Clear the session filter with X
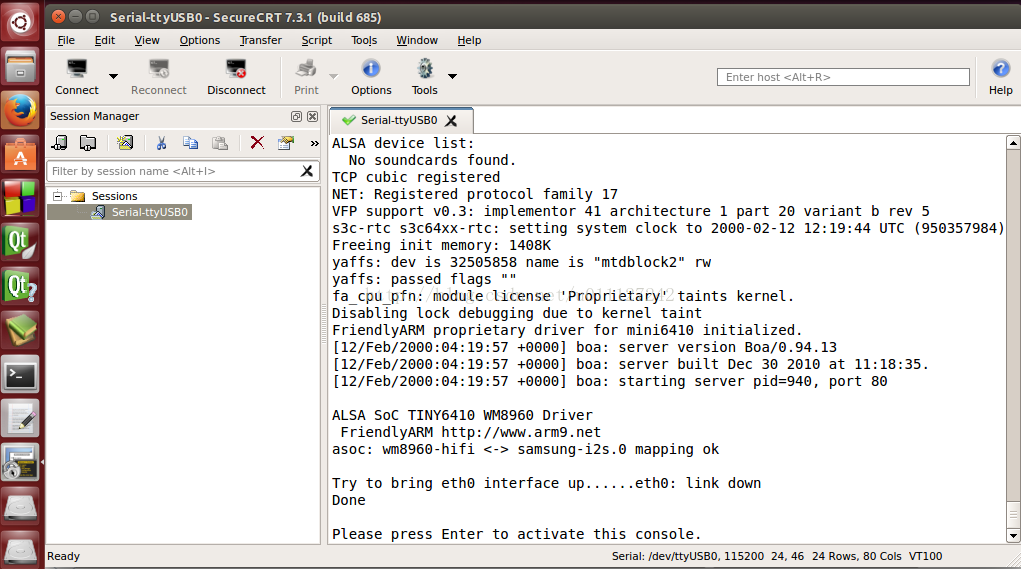This screenshot has height=569, width=1021. click(x=307, y=171)
